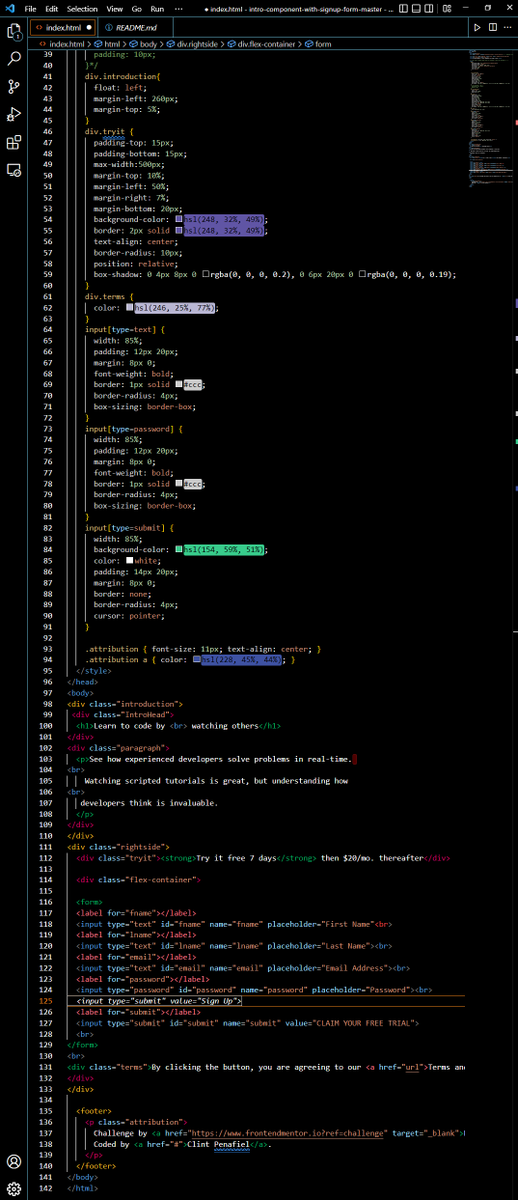Viewport: 518px width, 1200px height.
Task: Open the green hsl swatch on line 84
Action: (179, 550)
